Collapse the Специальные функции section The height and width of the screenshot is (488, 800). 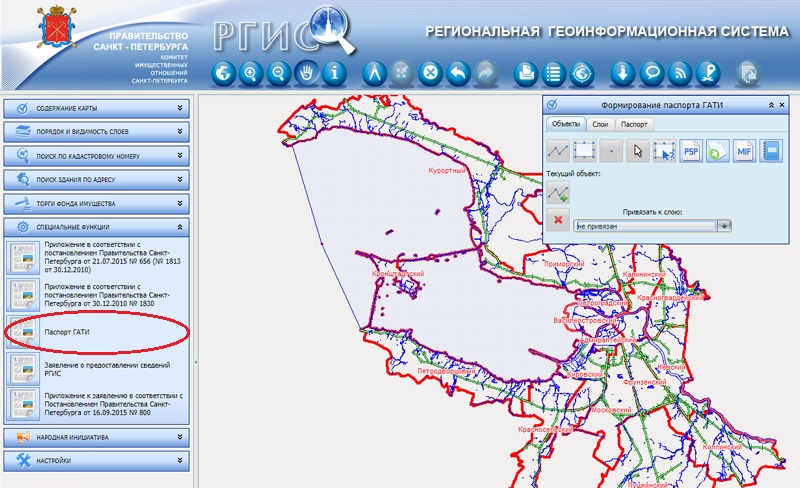pyautogui.click(x=96, y=227)
